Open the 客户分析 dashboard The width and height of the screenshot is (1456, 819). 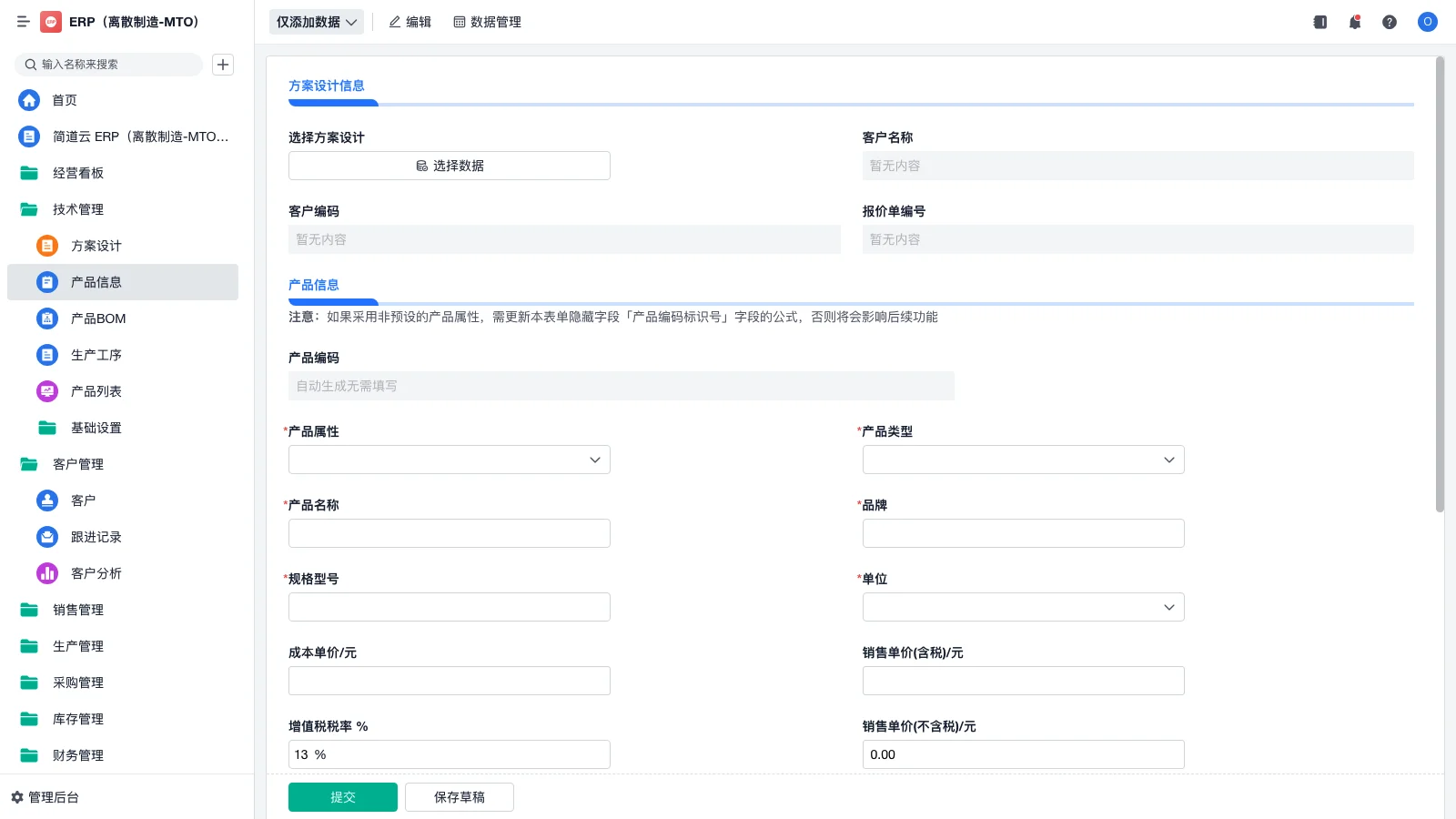96,572
